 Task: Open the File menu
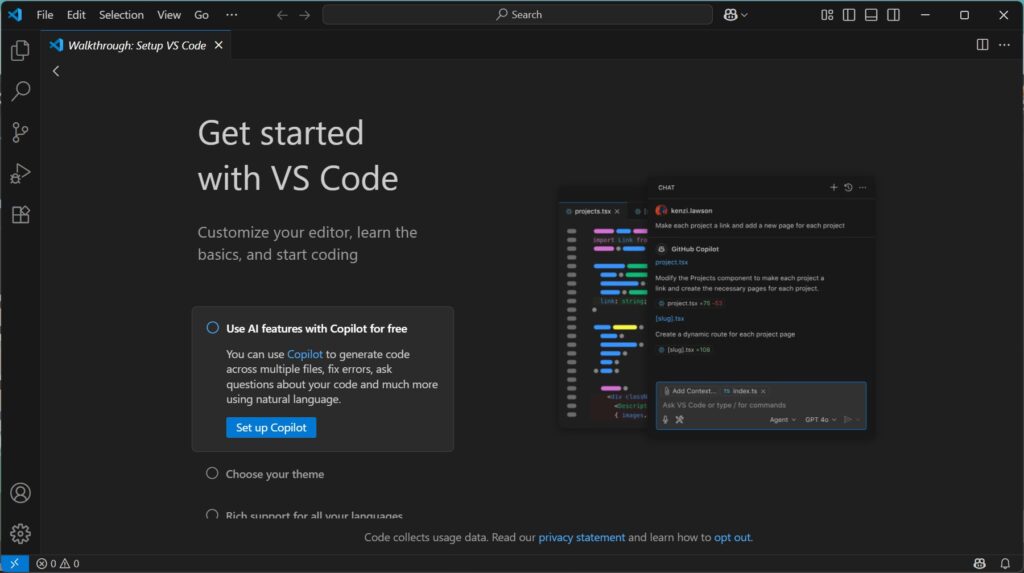pos(44,14)
